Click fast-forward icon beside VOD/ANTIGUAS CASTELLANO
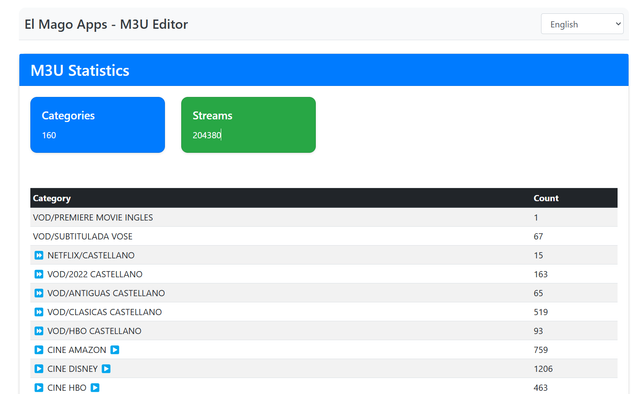 pyautogui.click(x=39, y=293)
